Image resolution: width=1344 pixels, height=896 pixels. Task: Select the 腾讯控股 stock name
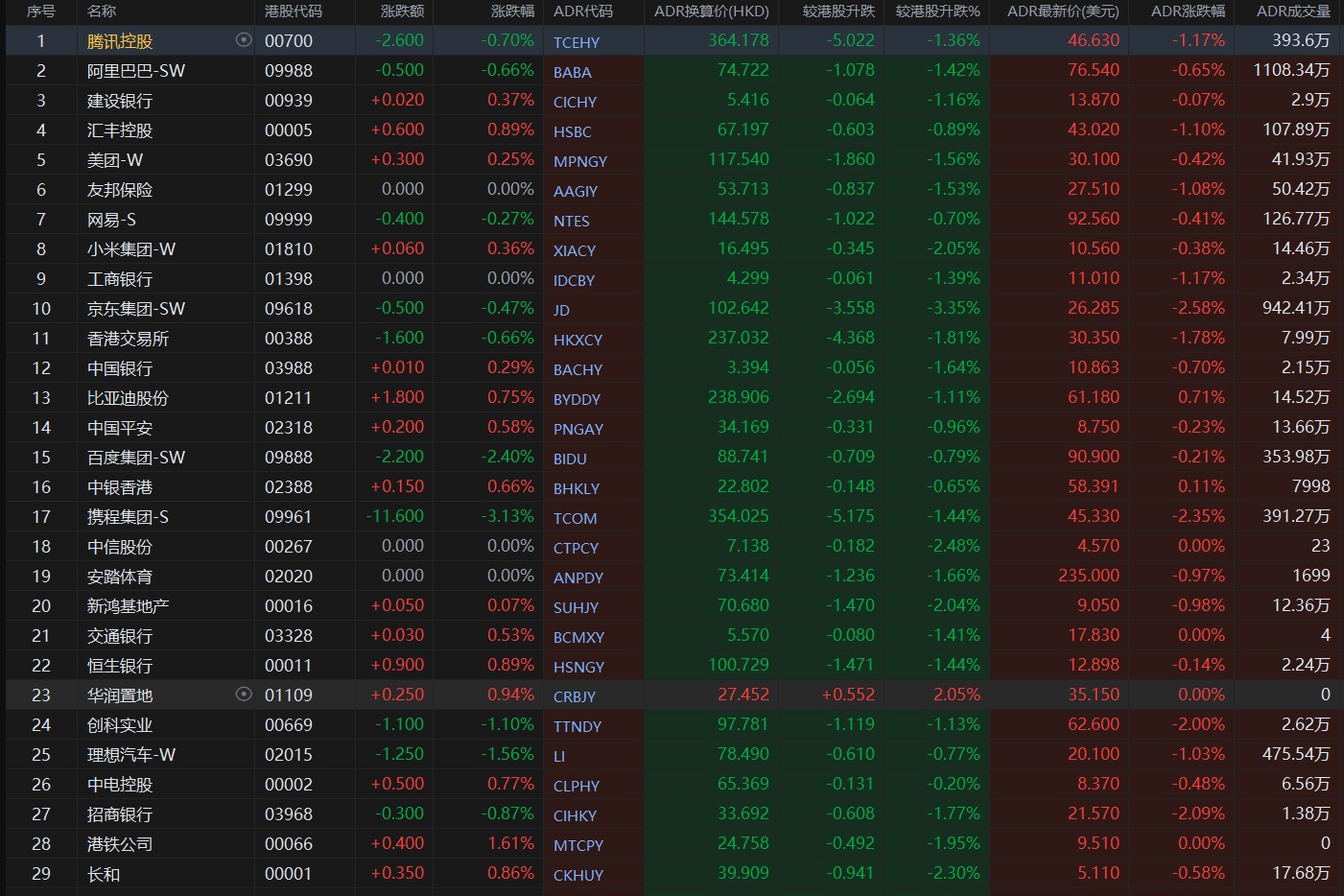120,41
